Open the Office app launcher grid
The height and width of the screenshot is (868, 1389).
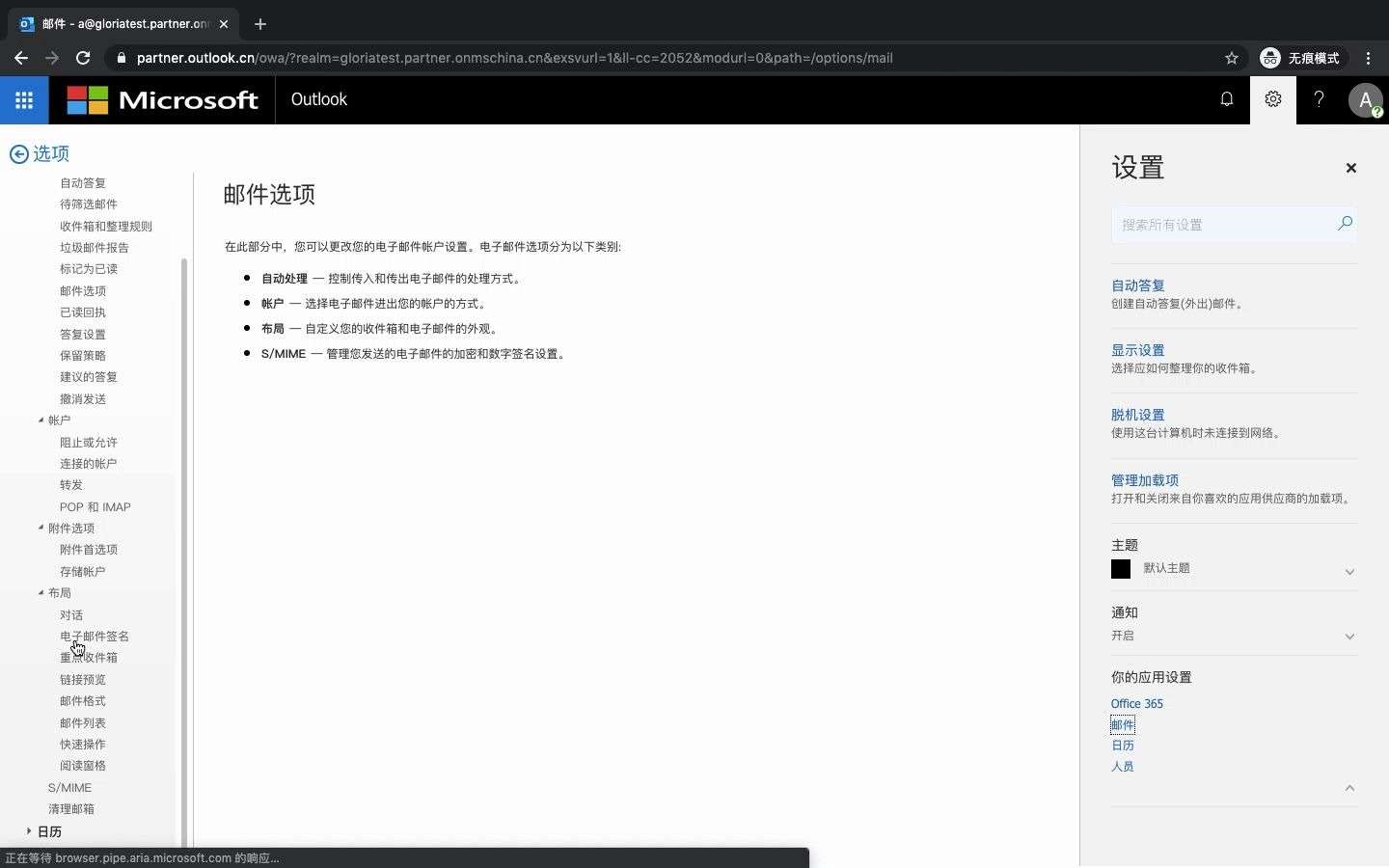pyautogui.click(x=24, y=99)
